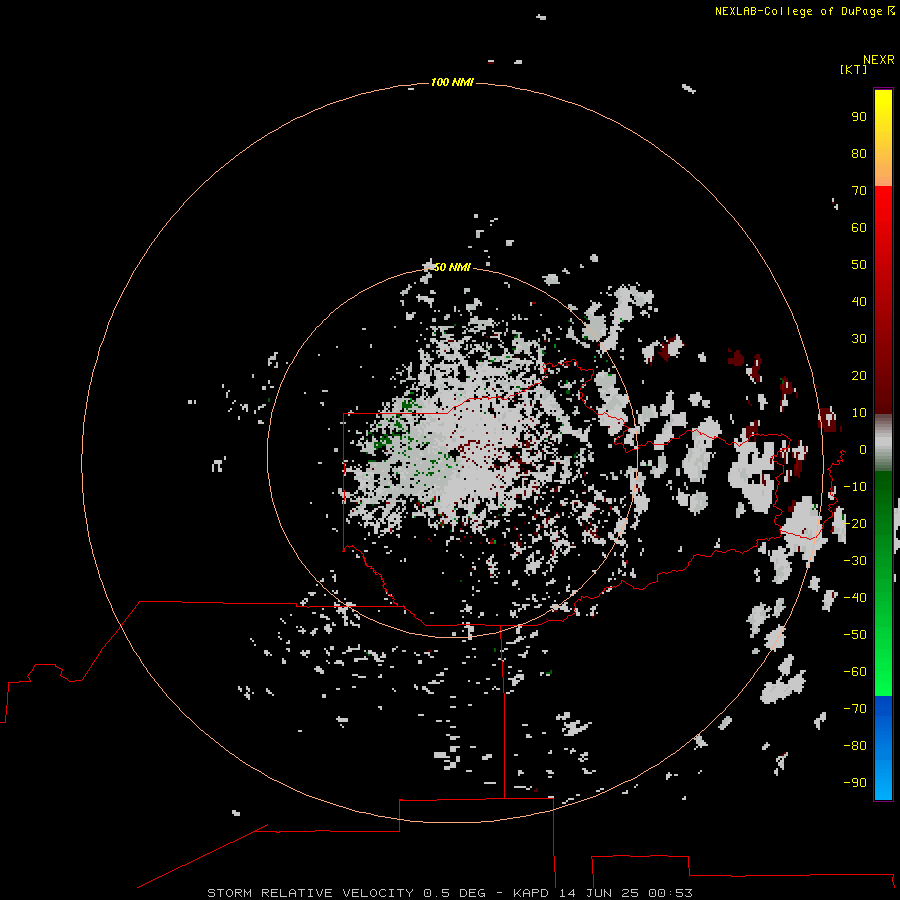Viewport: 900px width, 900px height.
Task: Click the NEXR label above the color scale
Action: [879, 60]
